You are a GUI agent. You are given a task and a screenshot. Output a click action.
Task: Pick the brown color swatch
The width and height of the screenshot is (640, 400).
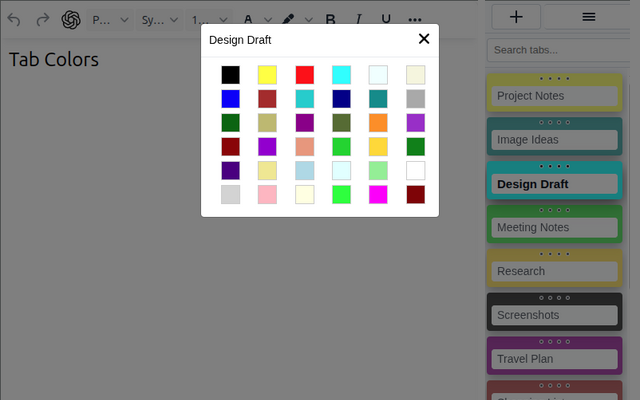coord(267,99)
